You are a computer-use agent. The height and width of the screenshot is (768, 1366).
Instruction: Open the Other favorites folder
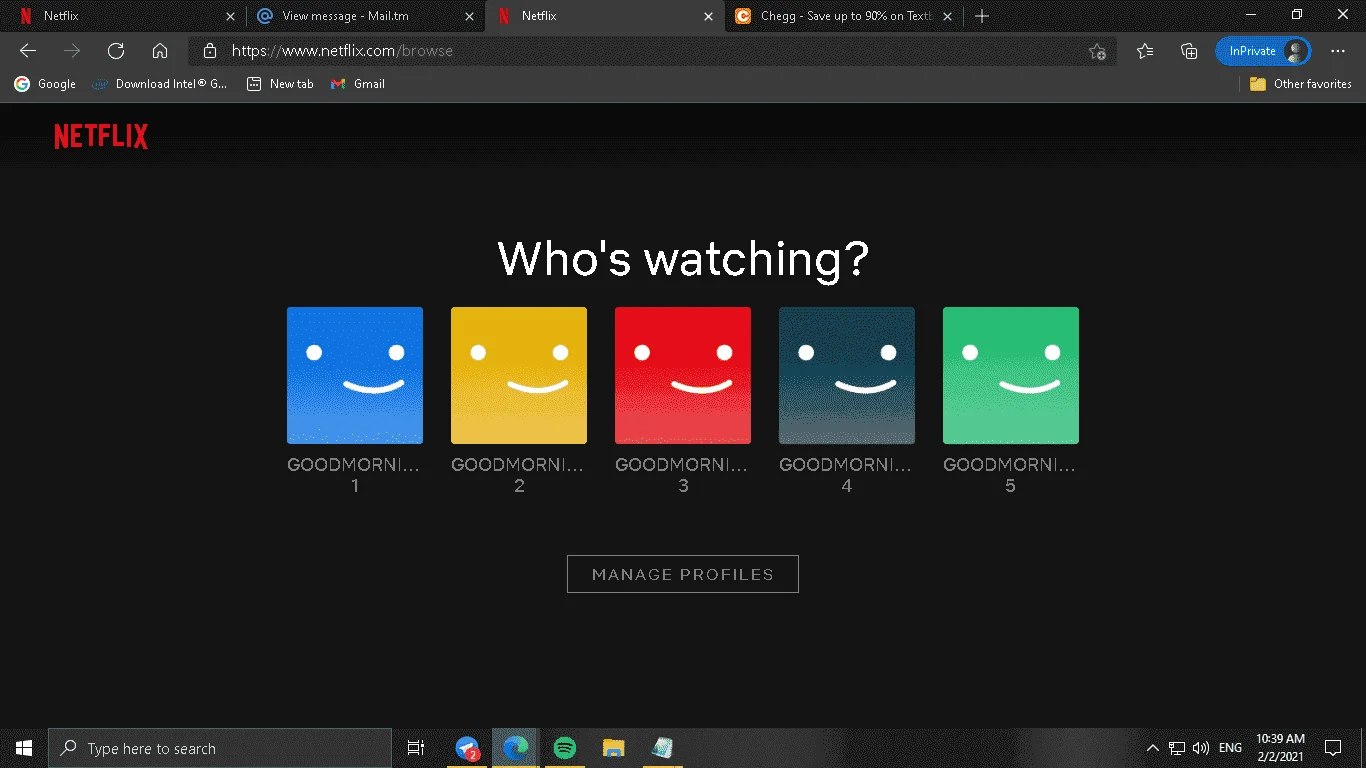click(1301, 84)
